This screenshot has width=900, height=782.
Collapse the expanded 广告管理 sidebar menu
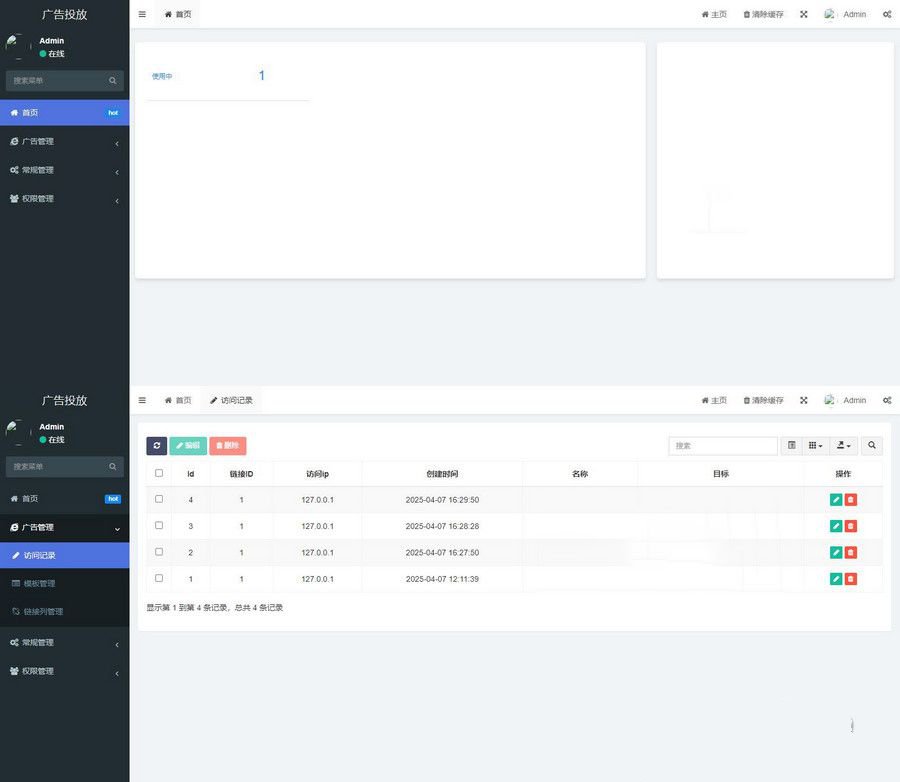64,527
